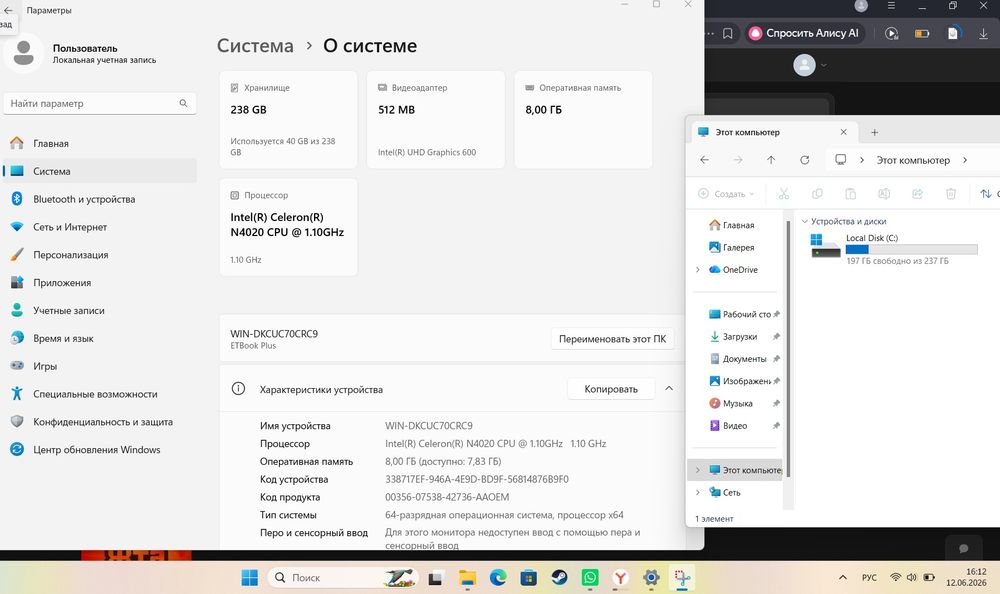Open Microsoft Edge from the taskbar
This screenshot has height=594, width=1000.
(x=498, y=578)
